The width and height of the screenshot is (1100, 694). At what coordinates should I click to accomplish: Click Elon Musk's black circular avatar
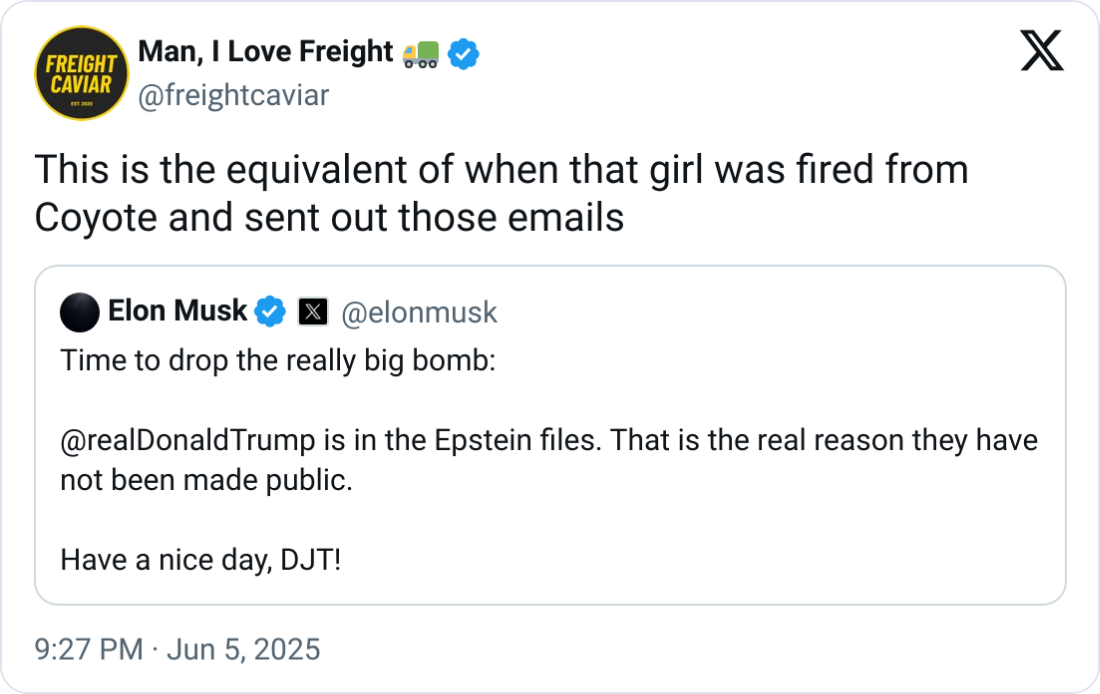pos(80,313)
